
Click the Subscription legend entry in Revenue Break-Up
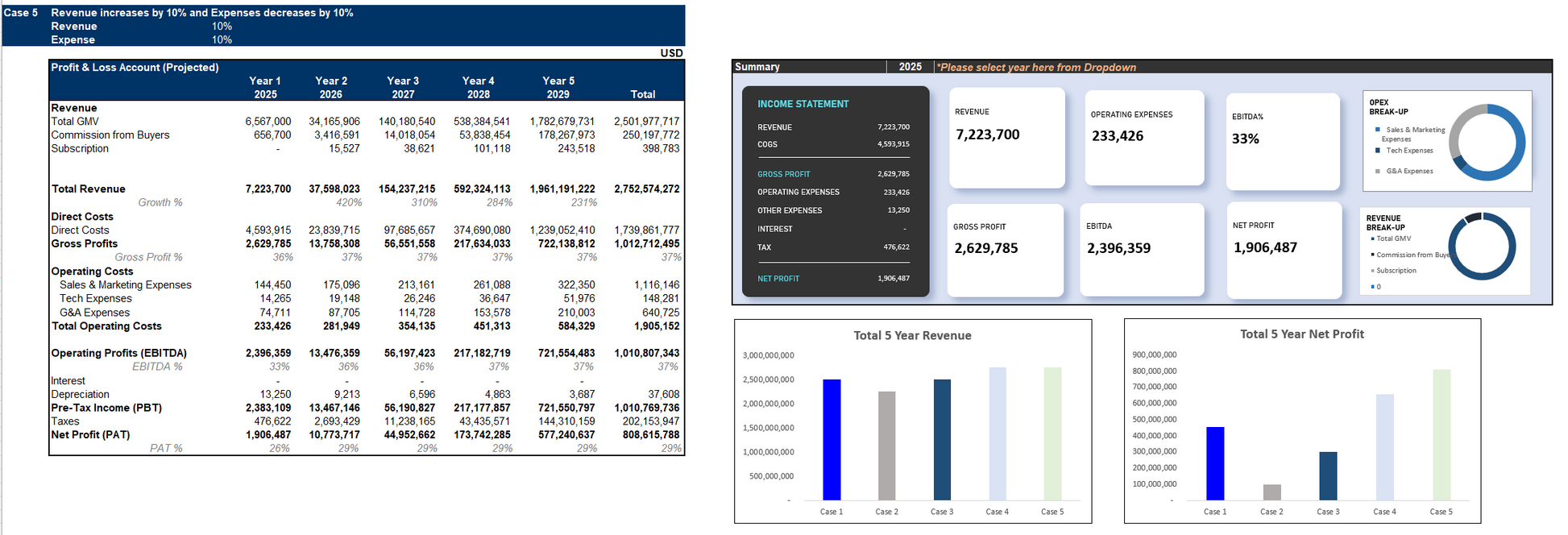point(1396,271)
